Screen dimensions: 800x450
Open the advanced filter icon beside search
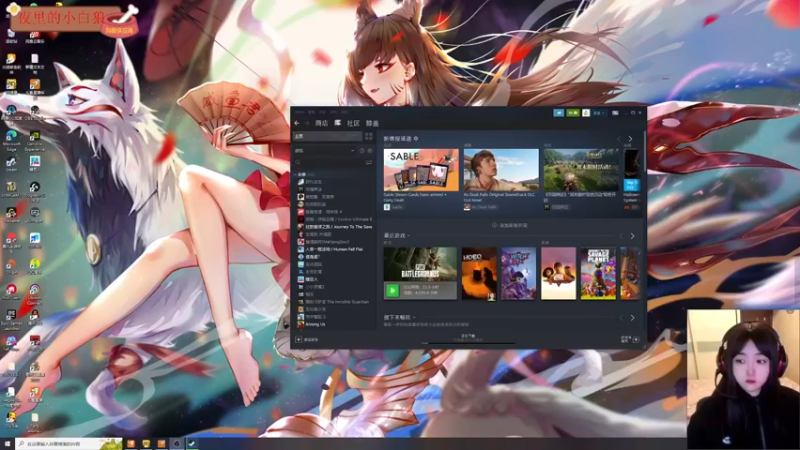coord(368,162)
